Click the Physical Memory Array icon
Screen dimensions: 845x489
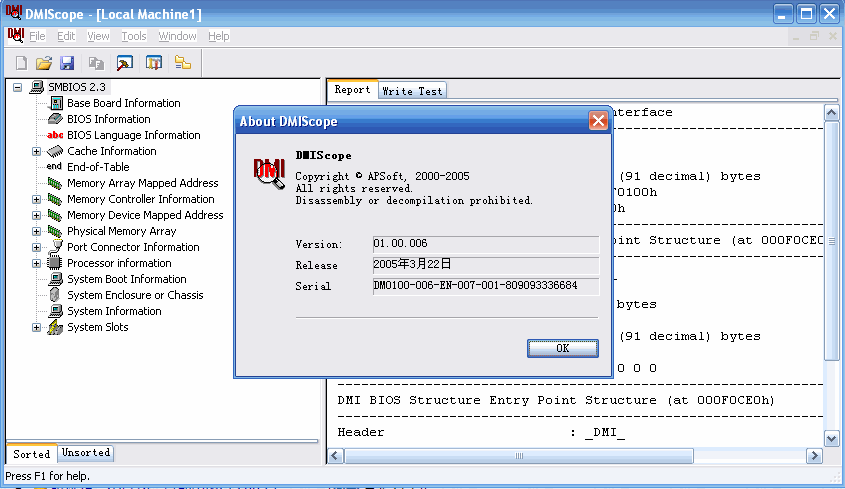pos(55,231)
